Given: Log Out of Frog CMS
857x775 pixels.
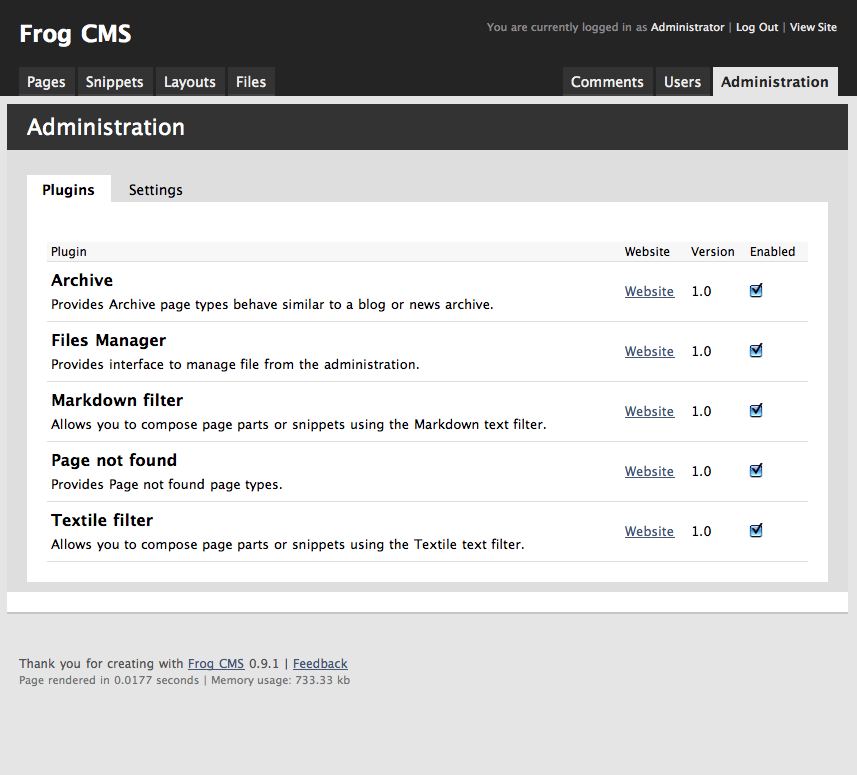Looking at the screenshot, I should tap(757, 27).
